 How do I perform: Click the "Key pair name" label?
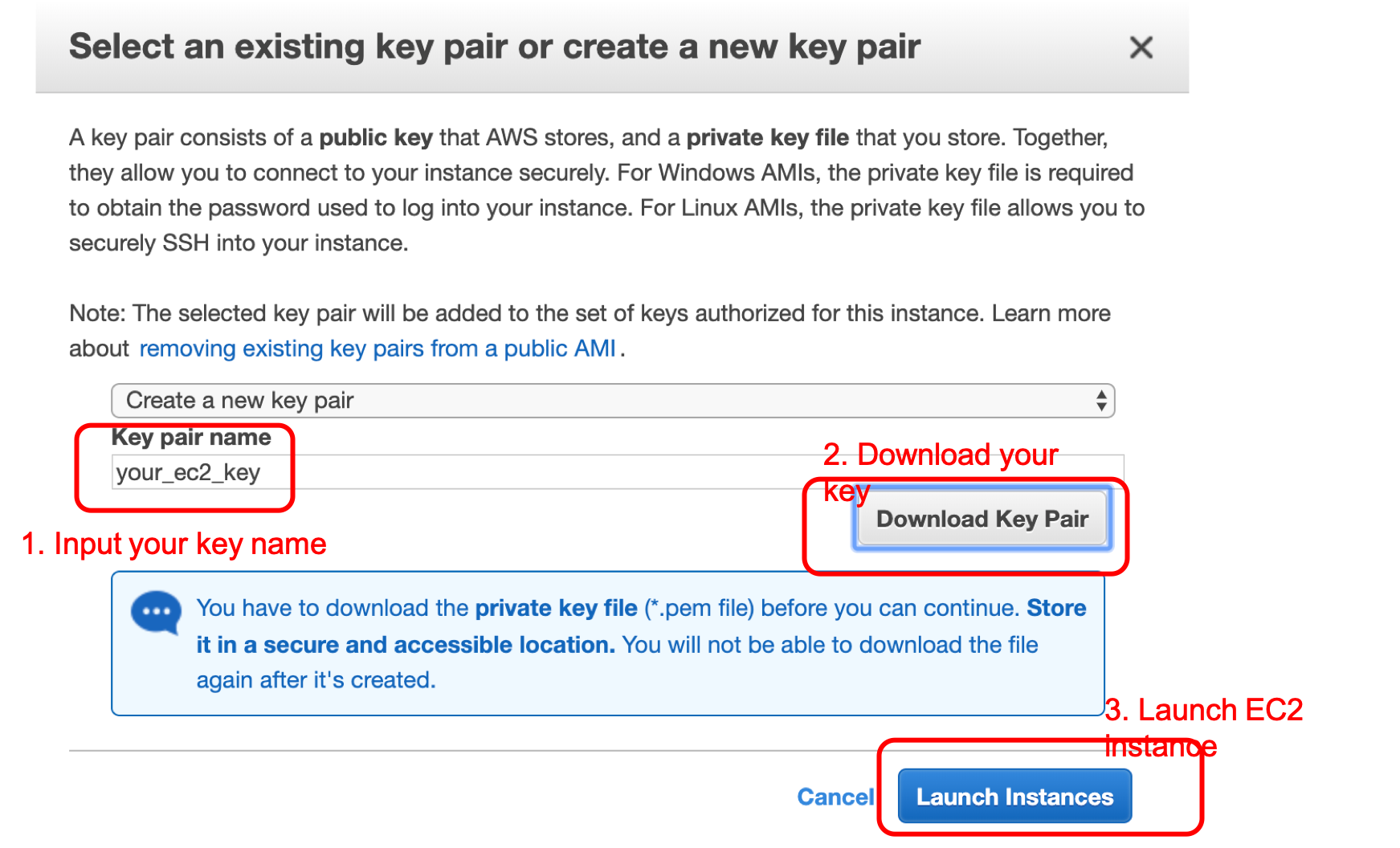pos(191,438)
